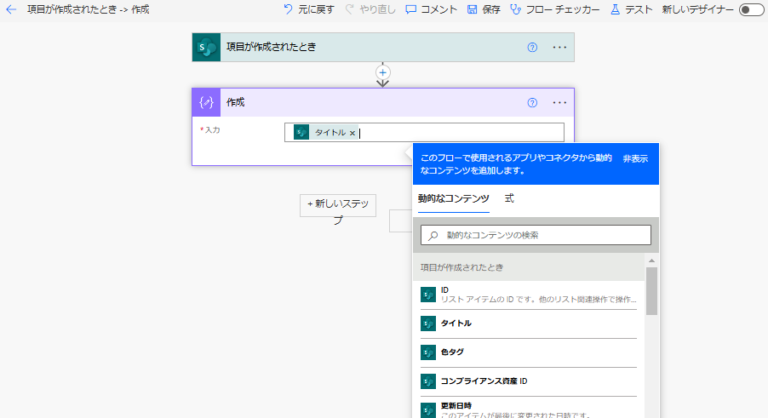
Task: Remove the タイトル token from the input
Action: 353,133
